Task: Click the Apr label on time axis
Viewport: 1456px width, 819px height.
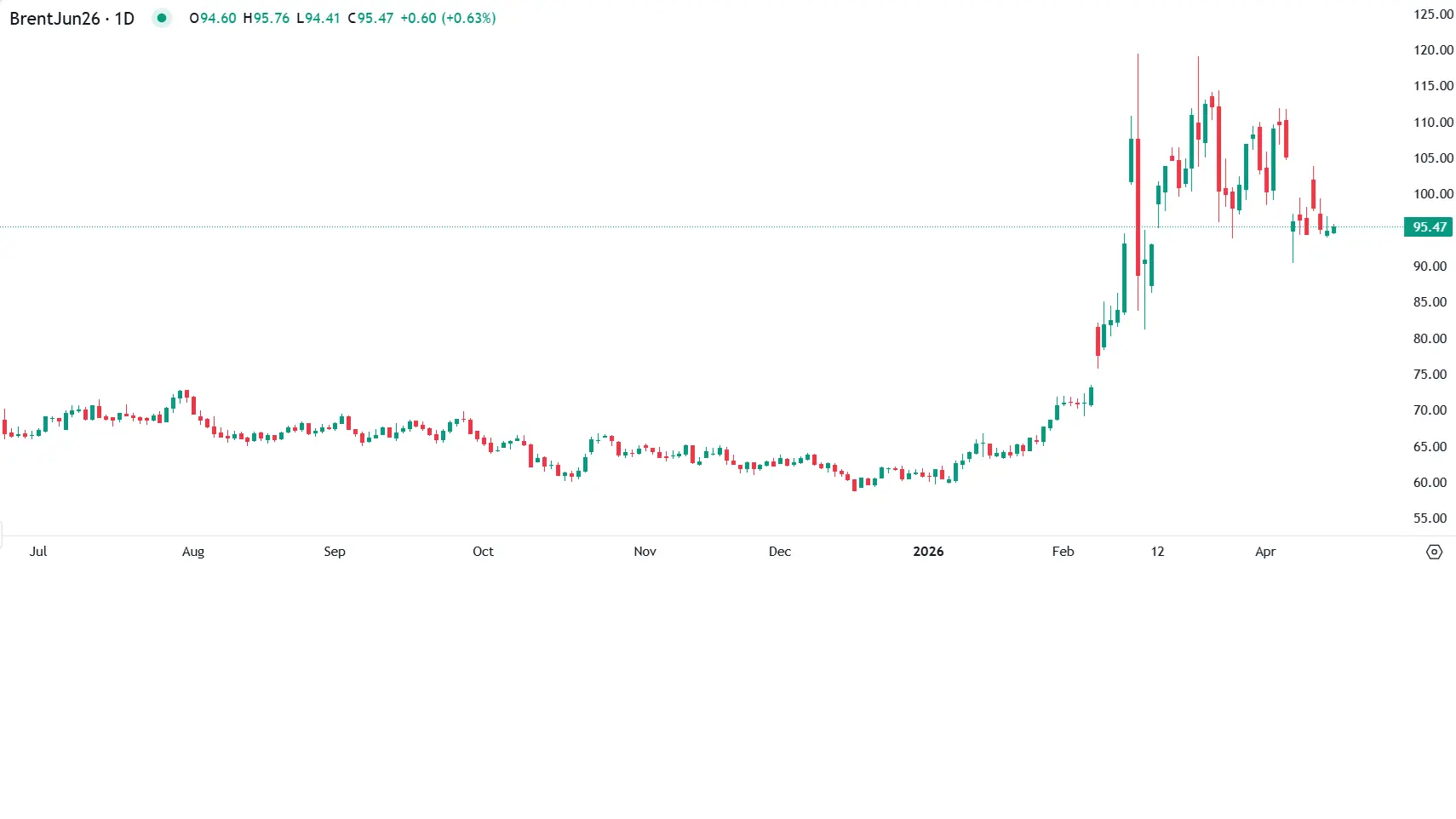Action: tap(1265, 552)
